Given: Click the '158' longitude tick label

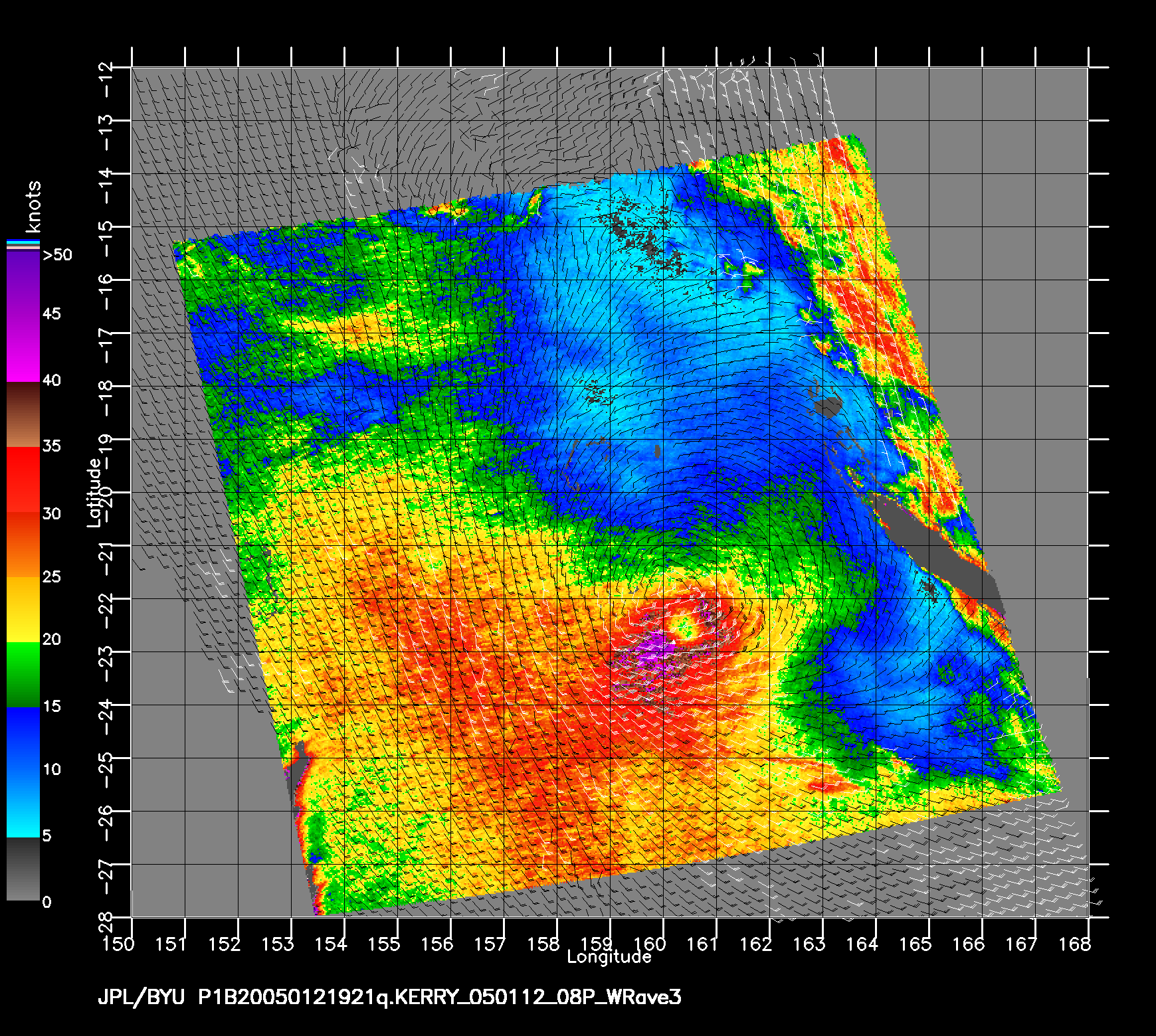Looking at the screenshot, I should coord(543,944).
